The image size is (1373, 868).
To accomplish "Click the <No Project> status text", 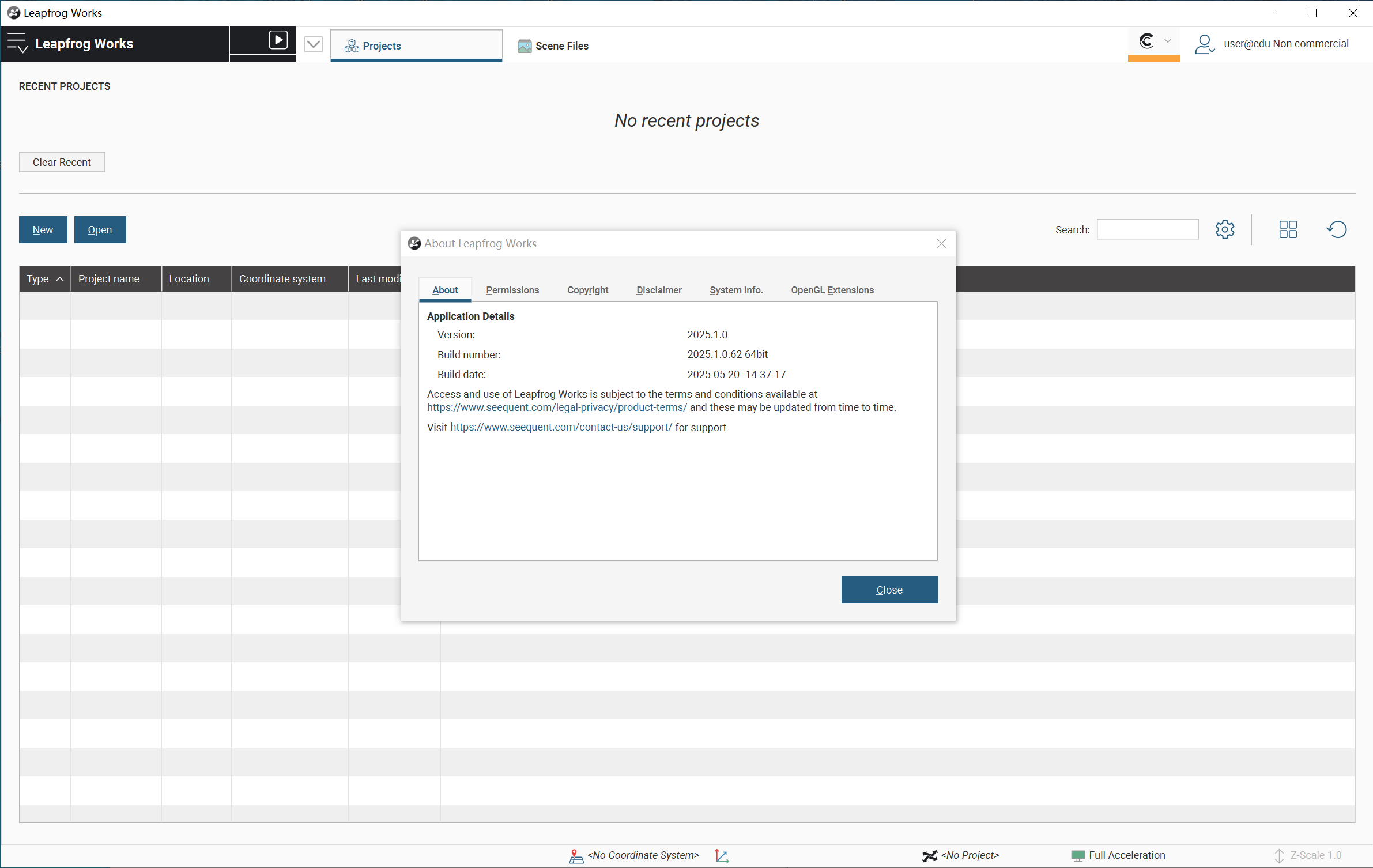I will (x=970, y=855).
